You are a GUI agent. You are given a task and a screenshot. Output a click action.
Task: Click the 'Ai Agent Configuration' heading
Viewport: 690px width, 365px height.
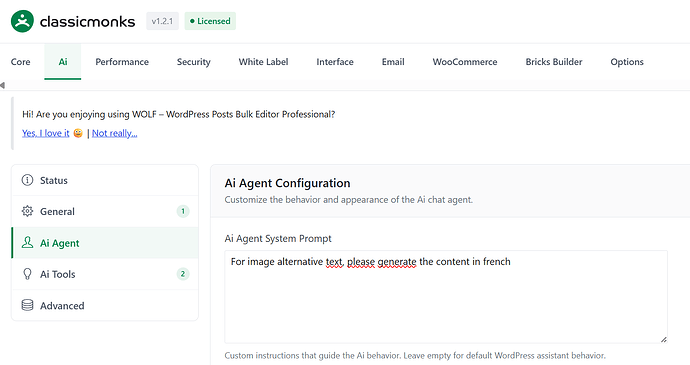(x=287, y=183)
